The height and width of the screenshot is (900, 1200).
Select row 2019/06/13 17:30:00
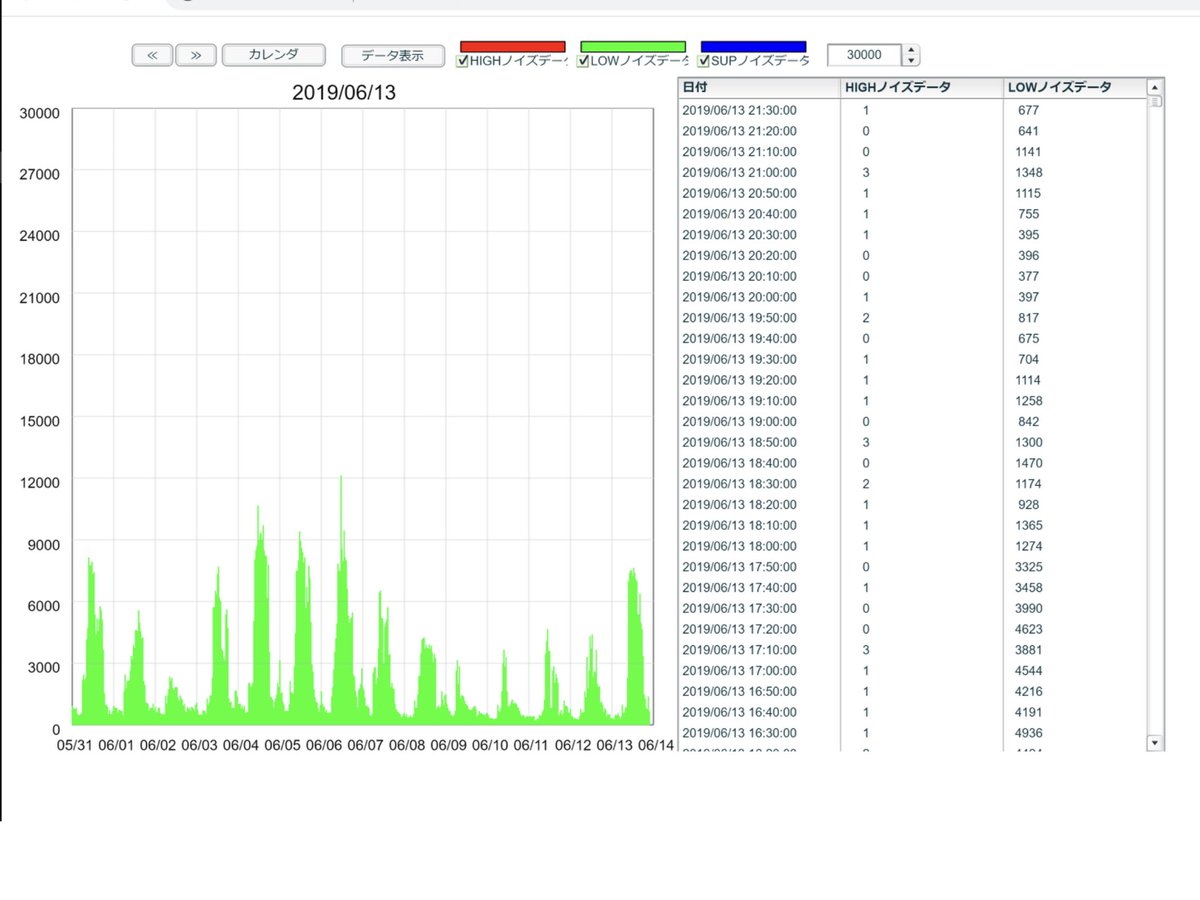(x=912, y=608)
